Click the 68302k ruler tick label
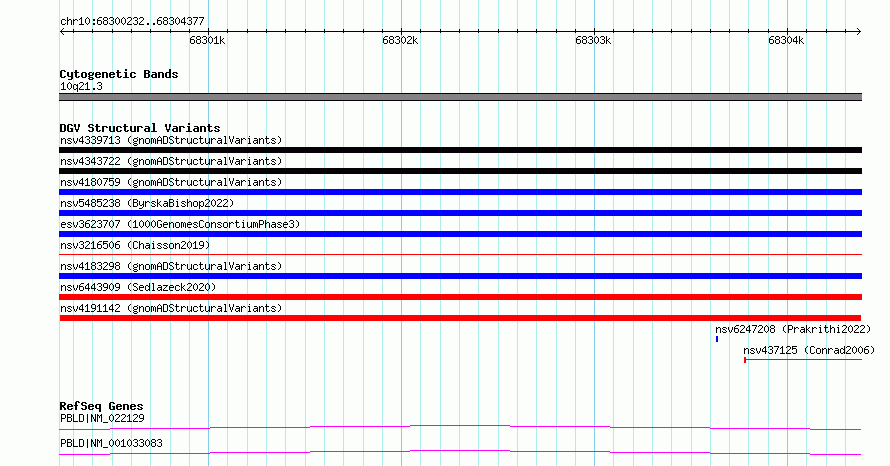Viewport: 890px width, 466px height. pyautogui.click(x=400, y=41)
